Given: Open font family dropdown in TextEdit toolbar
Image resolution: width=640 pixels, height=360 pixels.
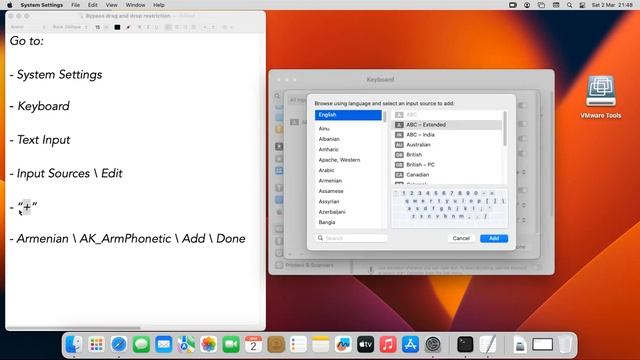Looking at the screenshot, I should tap(28, 27).
